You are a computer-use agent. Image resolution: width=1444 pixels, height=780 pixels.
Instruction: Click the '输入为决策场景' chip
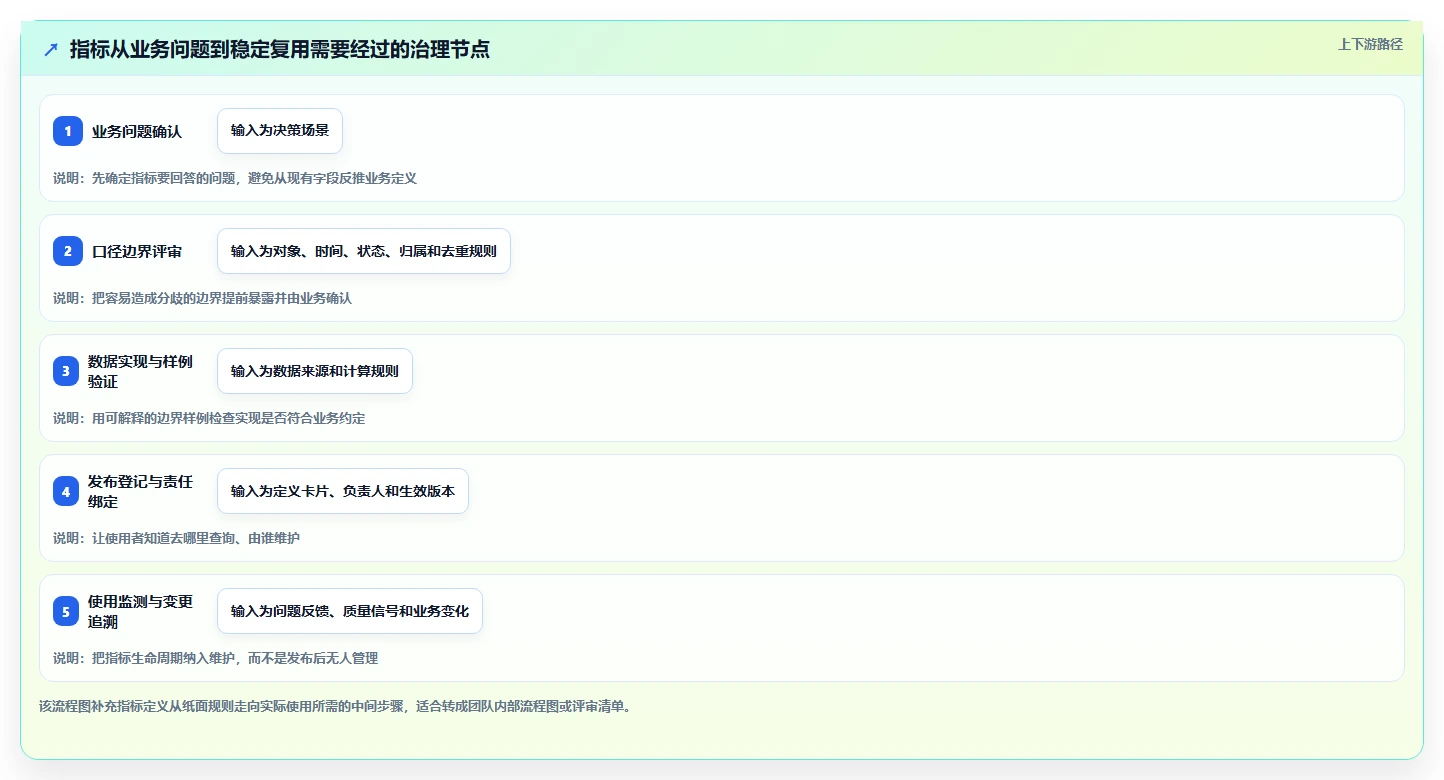pyautogui.click(x=280, y=131)
